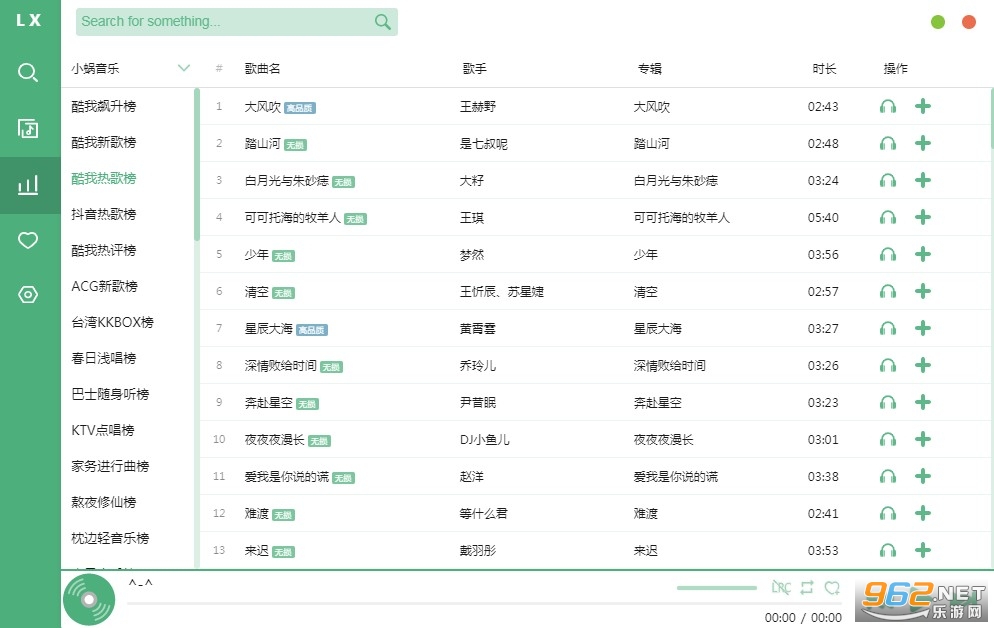Open the 台湾KKBOX榜 chart
This screenshot has width=994, height=628.
click(112, 322)
